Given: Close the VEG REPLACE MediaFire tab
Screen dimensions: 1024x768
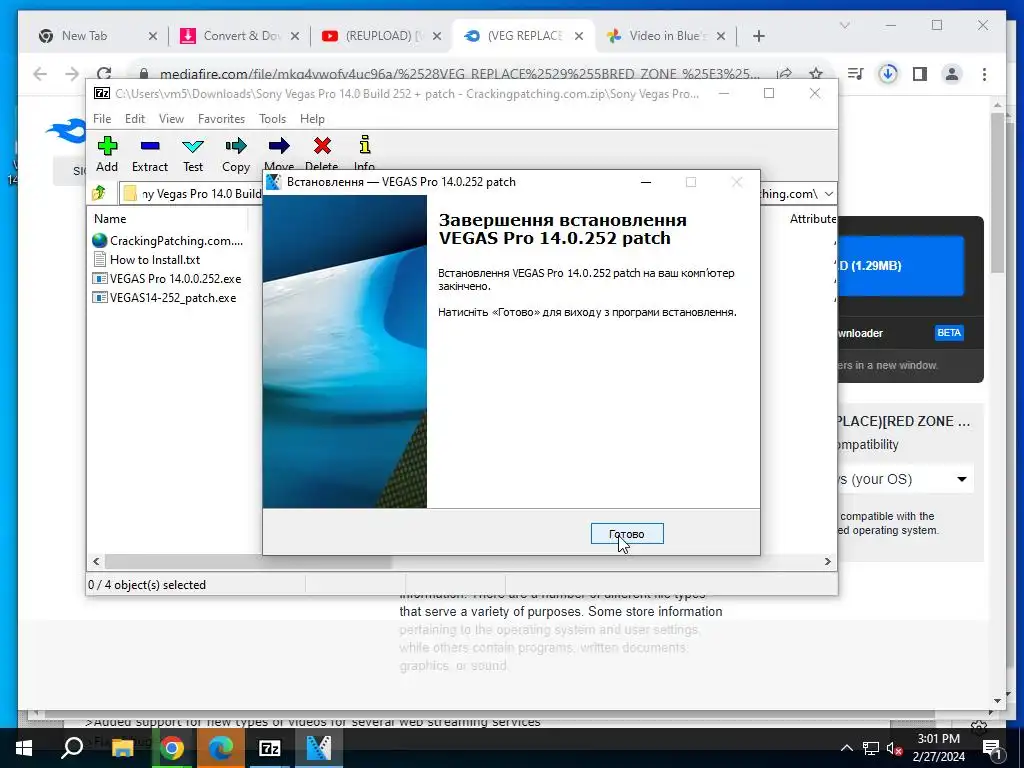Looking at the screenshot, I should tap(579, 36).
